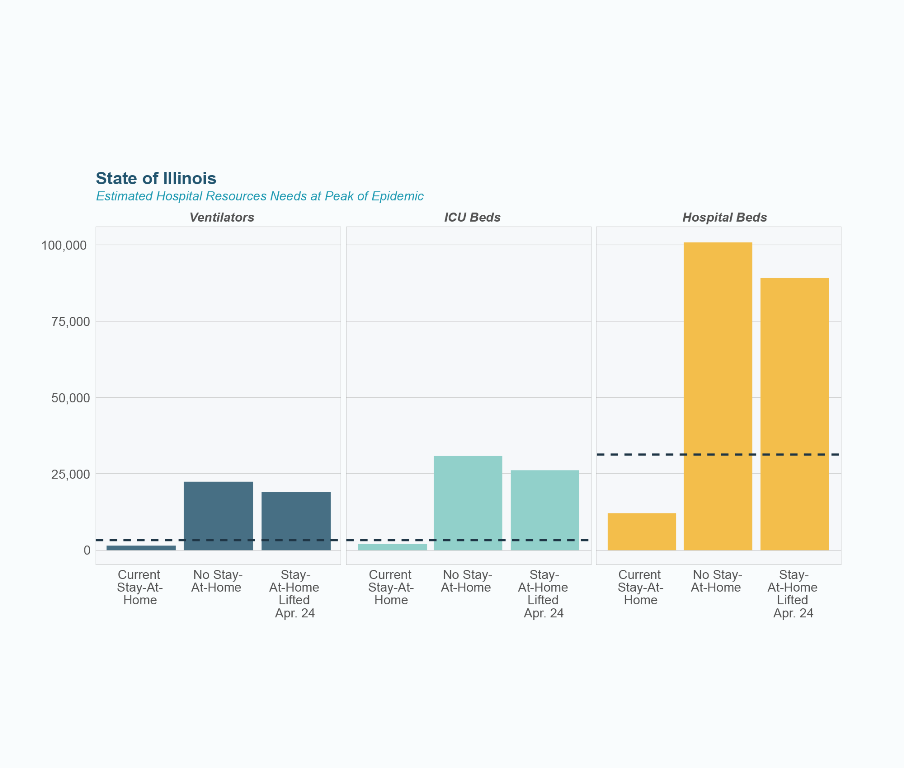
Task: Select Ventilators Stay-At-Home Lifted Apr. 24 bar
Action: pos(296,521)
